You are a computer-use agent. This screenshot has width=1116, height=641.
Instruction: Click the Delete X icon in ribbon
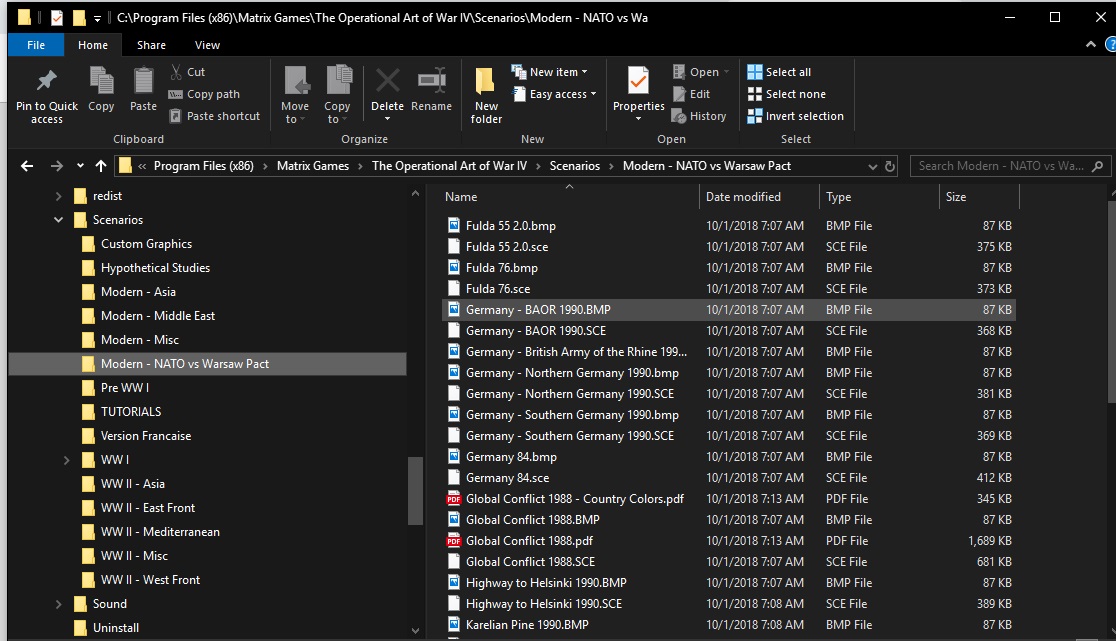pyautogui.click(x=387, y=80)
